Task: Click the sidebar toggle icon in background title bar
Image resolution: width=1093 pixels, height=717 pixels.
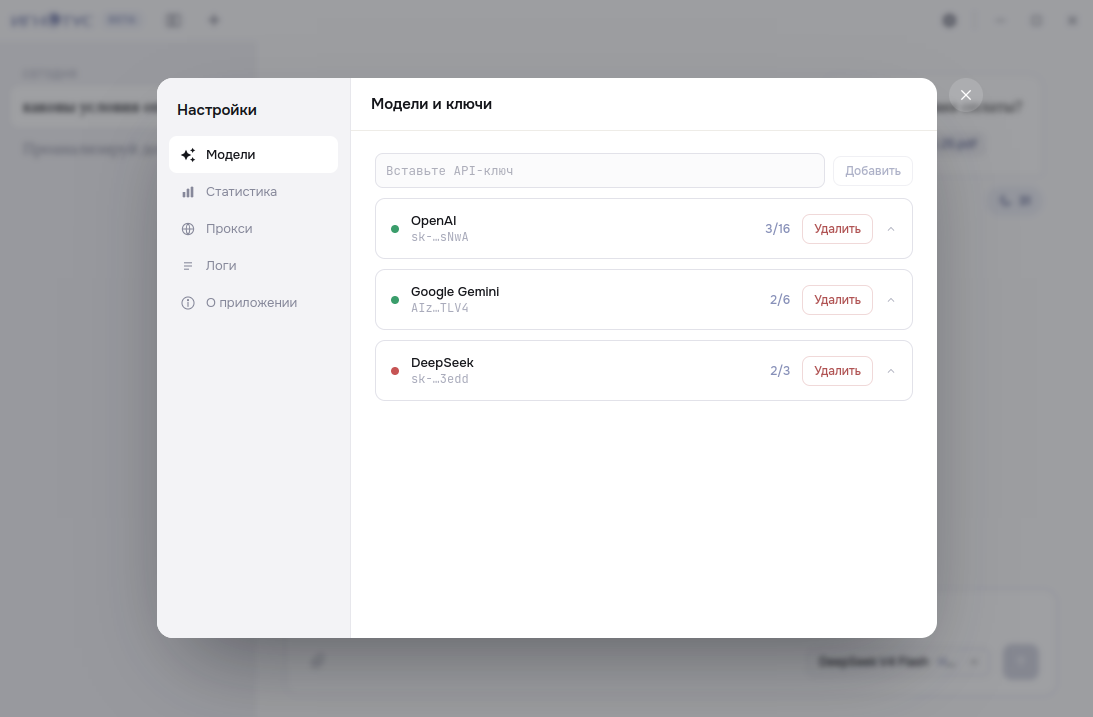Action: (174, 20)
